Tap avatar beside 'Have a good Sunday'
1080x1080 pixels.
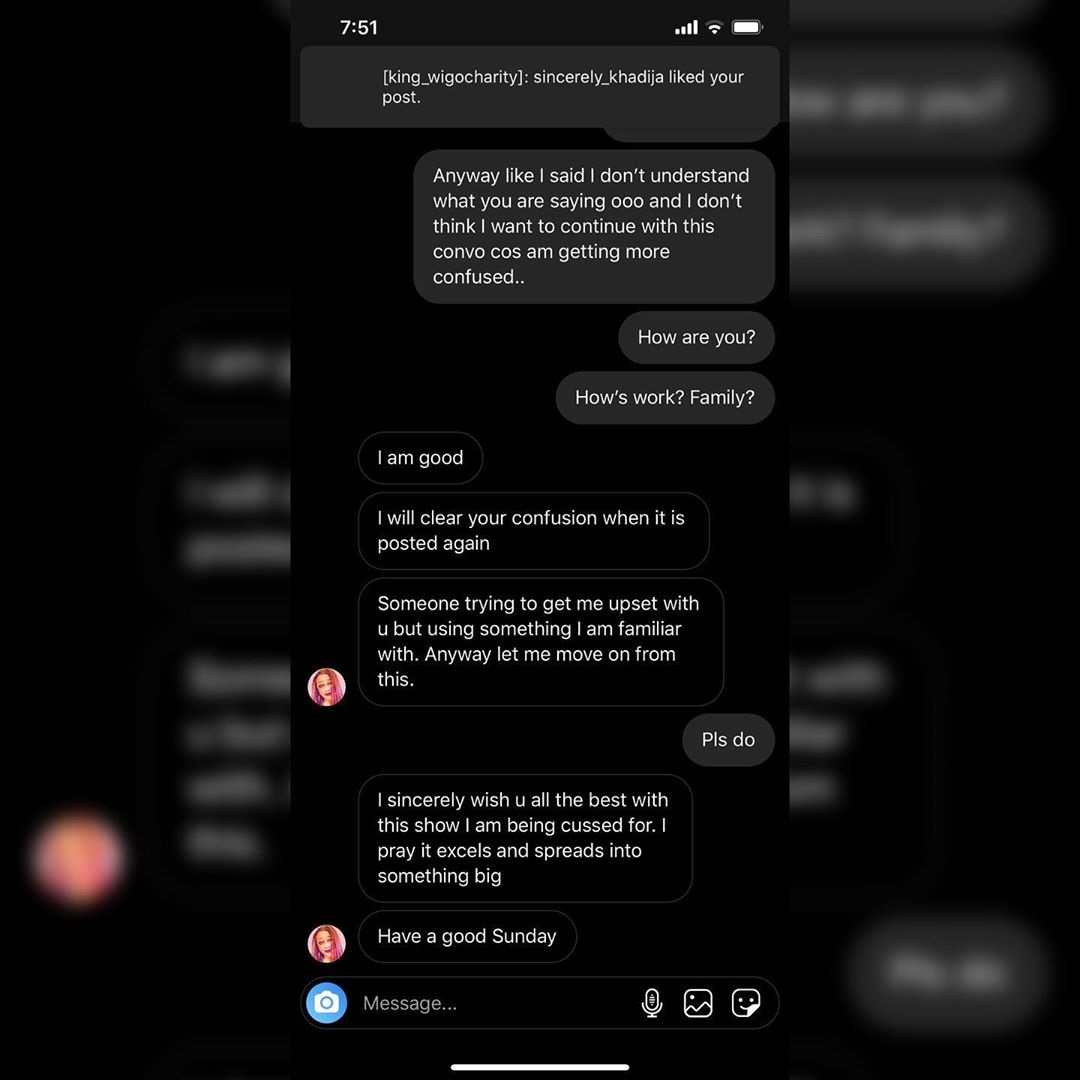[326, 943]
